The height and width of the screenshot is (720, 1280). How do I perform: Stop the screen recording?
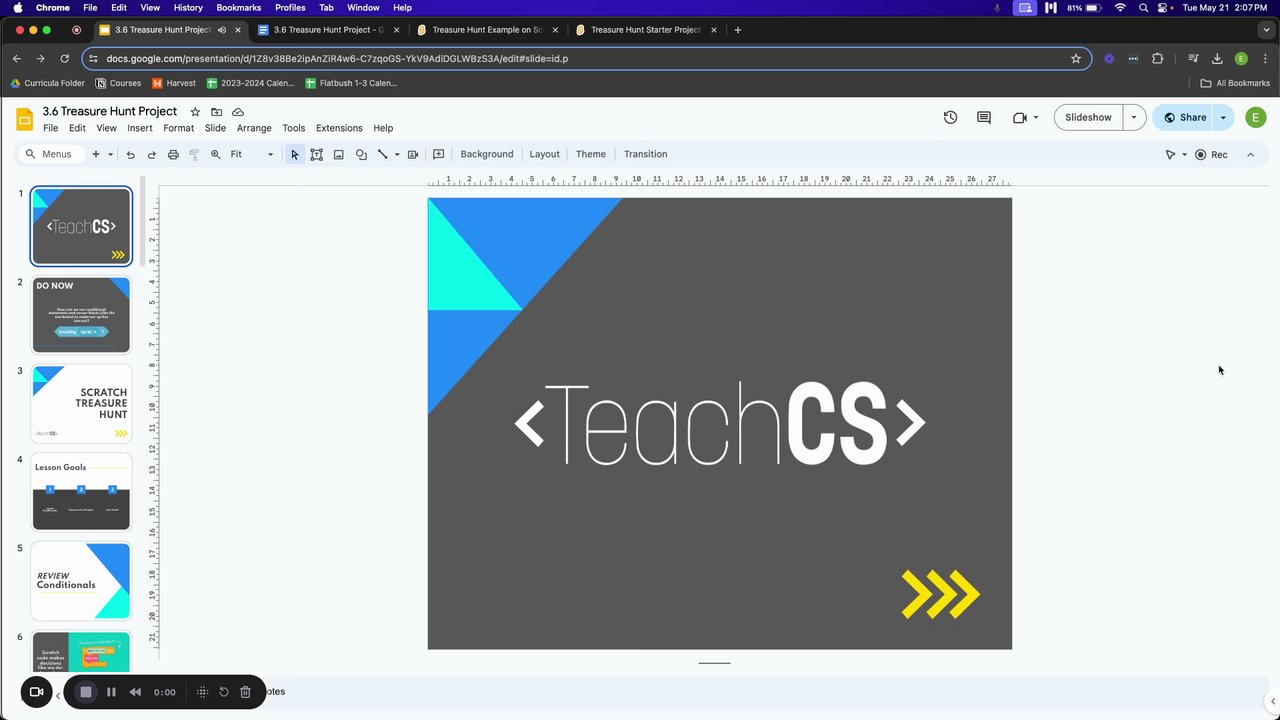click(86, 692)
